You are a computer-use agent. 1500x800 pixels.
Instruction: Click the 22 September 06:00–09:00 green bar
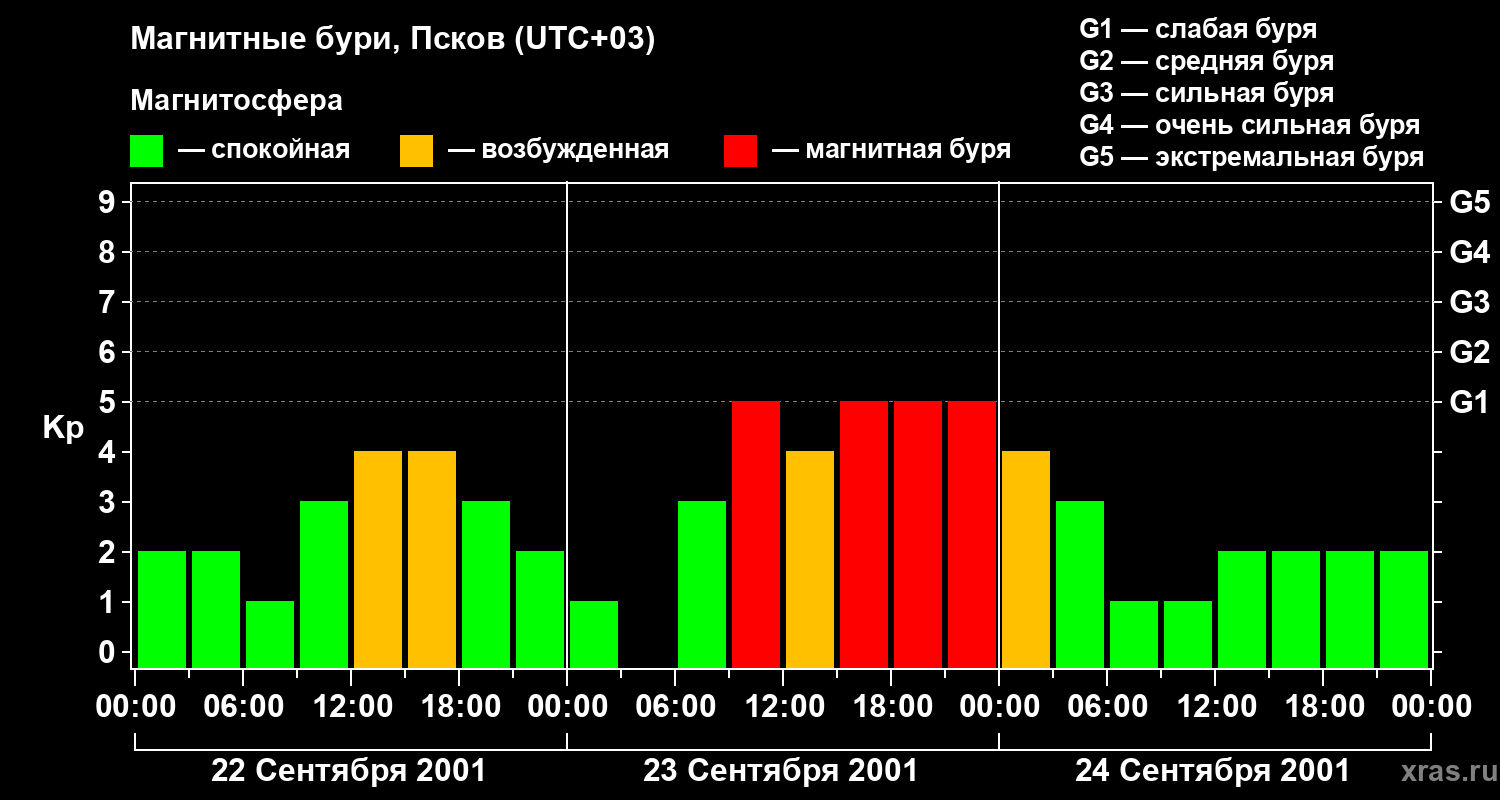(x=270, y=634)
